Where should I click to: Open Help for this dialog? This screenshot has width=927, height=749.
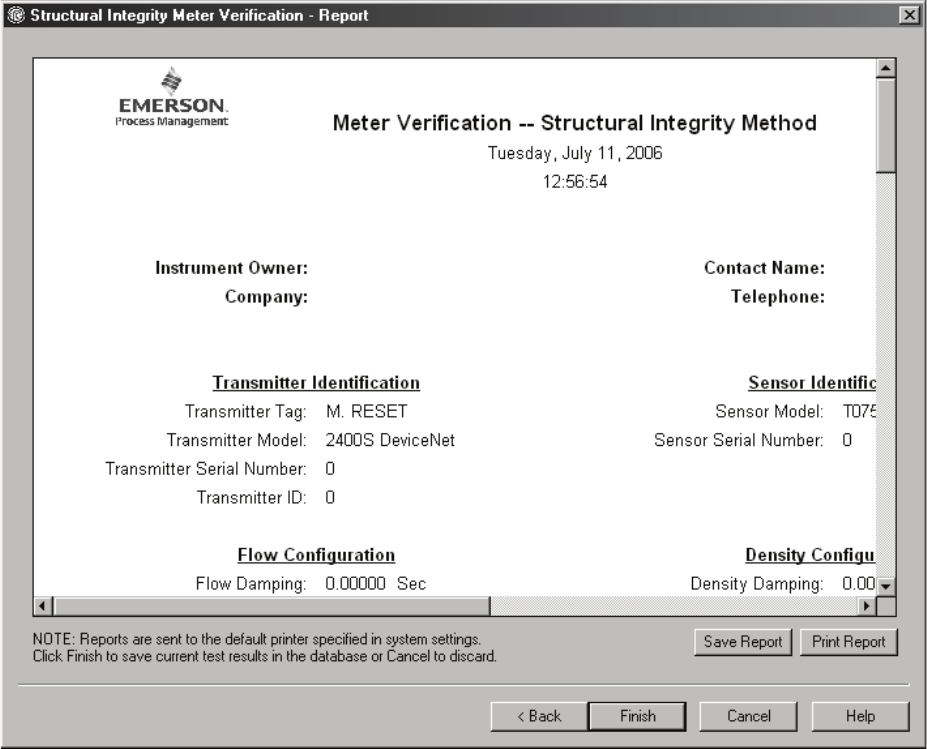pos(858,716)
